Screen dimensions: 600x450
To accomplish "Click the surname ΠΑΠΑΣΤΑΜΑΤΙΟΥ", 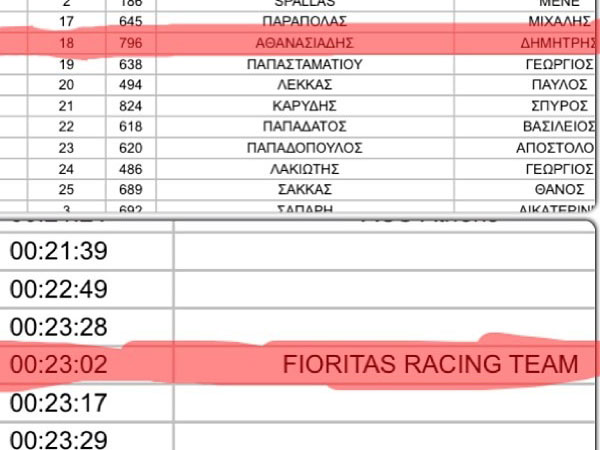I will (305, 64).
